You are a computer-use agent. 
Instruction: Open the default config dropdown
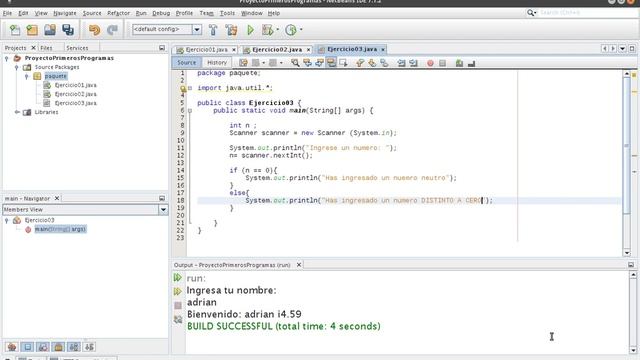pos(197,29)
